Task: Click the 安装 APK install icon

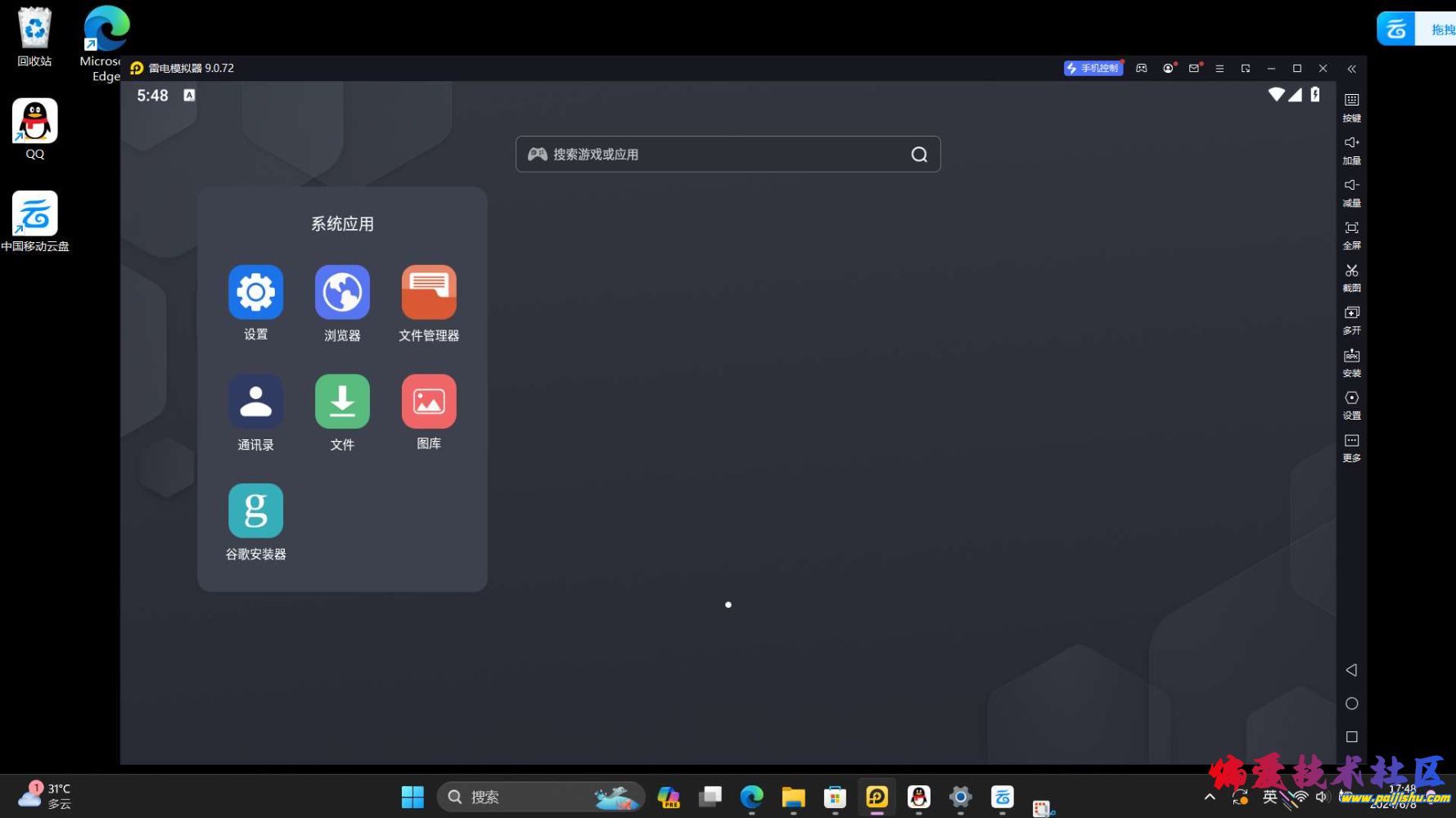Action: (x=1351, y=361)
